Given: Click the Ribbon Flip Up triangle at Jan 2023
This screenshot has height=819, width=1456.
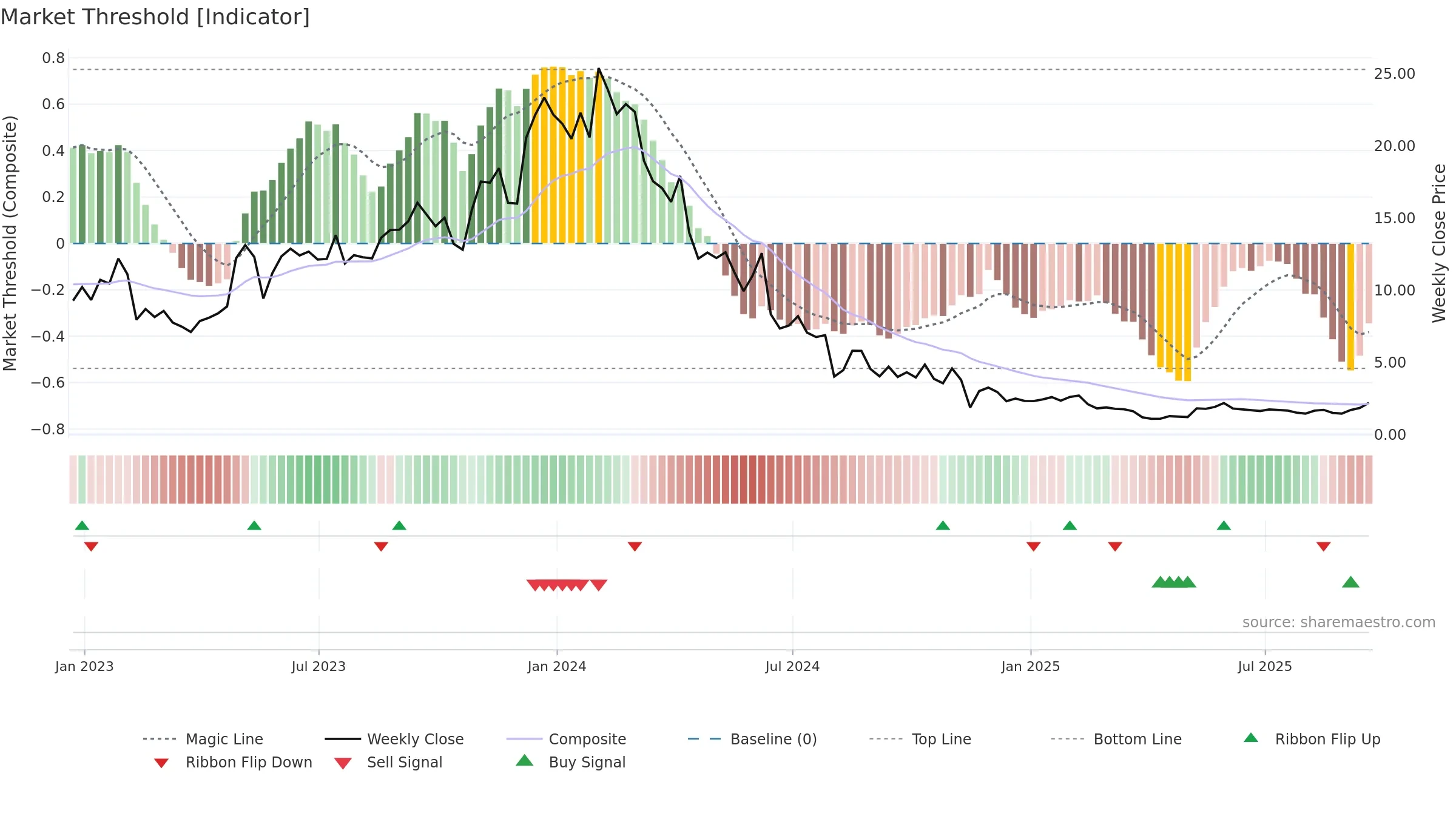Looking at the screenshot, I should pos(82,525).
